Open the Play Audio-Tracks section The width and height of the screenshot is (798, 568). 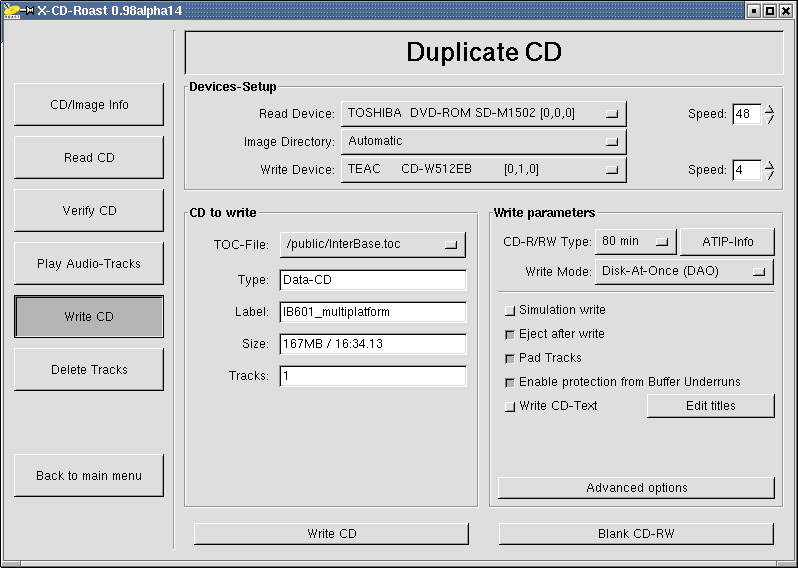point(89,263)
